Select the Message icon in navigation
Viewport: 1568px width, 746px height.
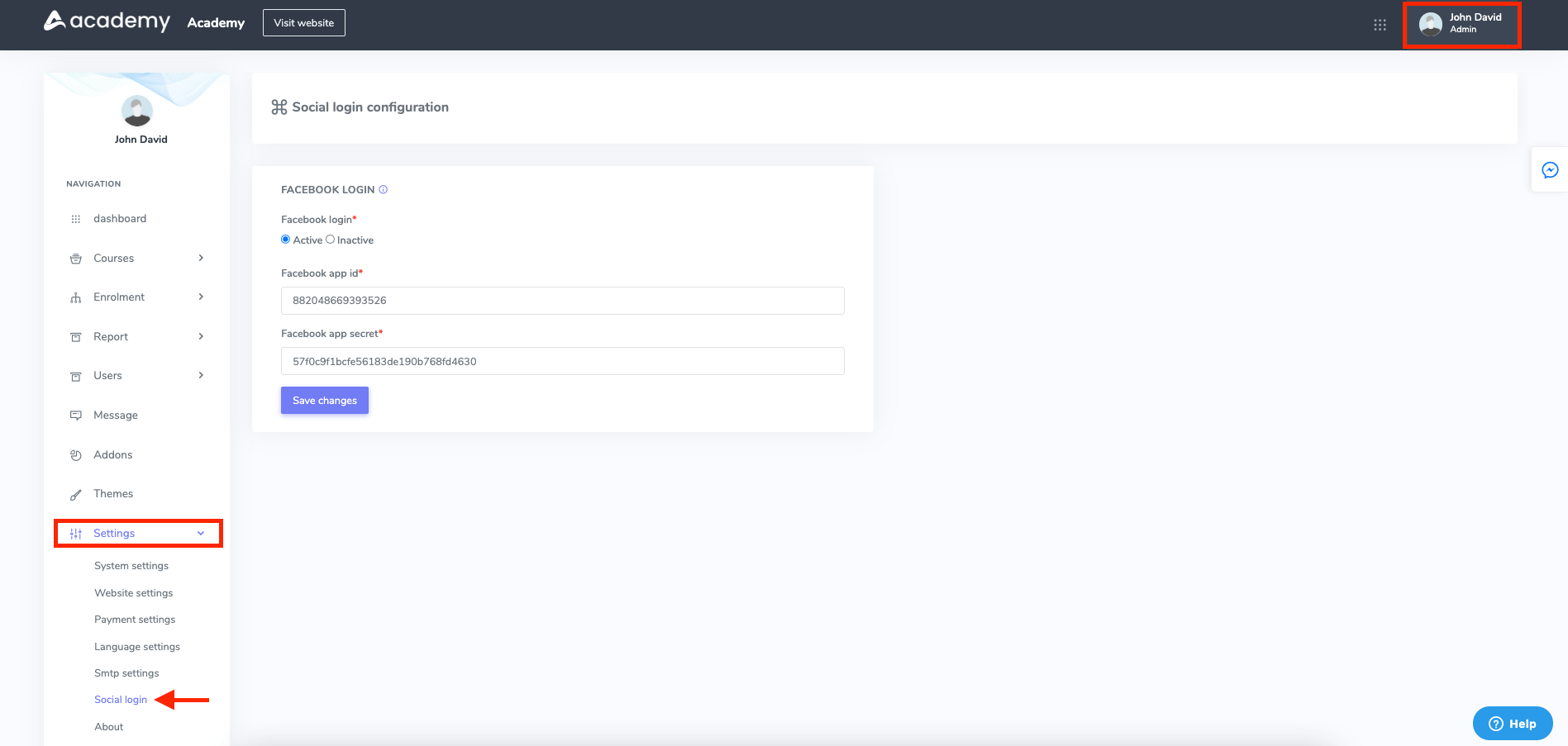(75, 415)
